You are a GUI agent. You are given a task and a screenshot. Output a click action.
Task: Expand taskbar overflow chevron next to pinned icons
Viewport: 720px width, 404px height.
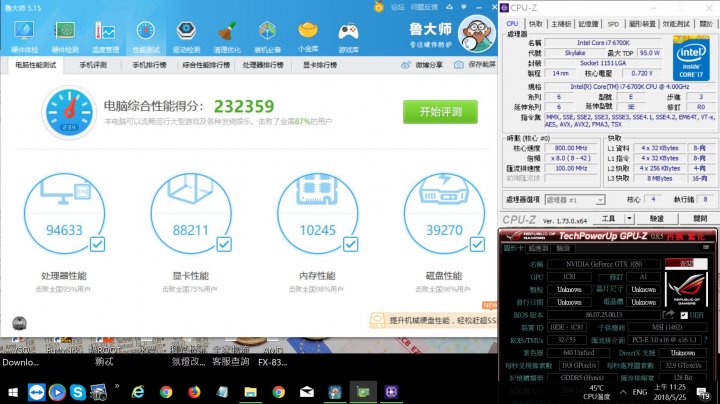coord(117,387)
